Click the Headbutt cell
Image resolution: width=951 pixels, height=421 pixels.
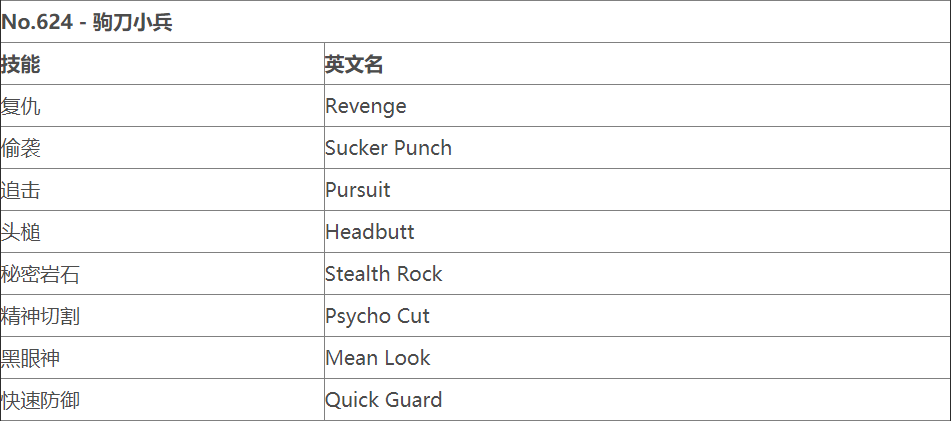point(369,232)
